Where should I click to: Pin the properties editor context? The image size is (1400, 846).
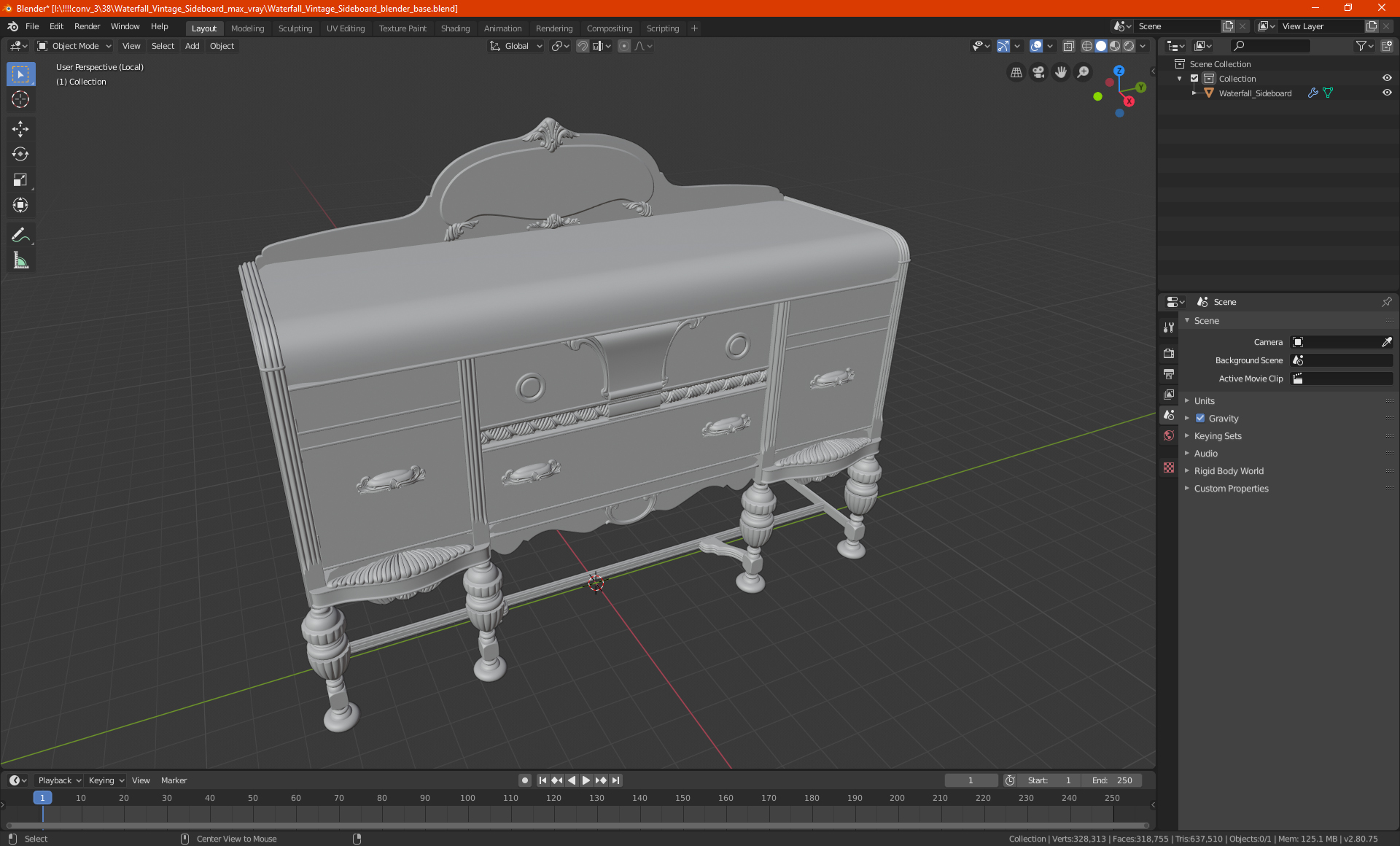[1386, 302]
